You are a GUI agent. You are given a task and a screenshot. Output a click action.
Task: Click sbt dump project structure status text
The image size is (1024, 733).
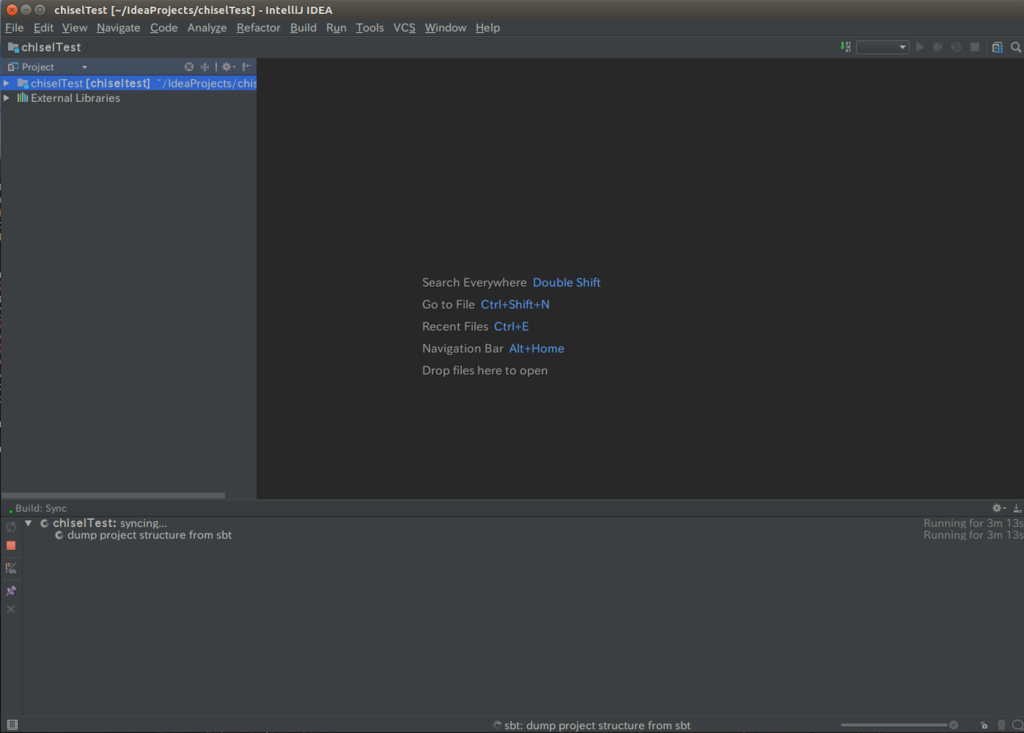coord(597,725)
